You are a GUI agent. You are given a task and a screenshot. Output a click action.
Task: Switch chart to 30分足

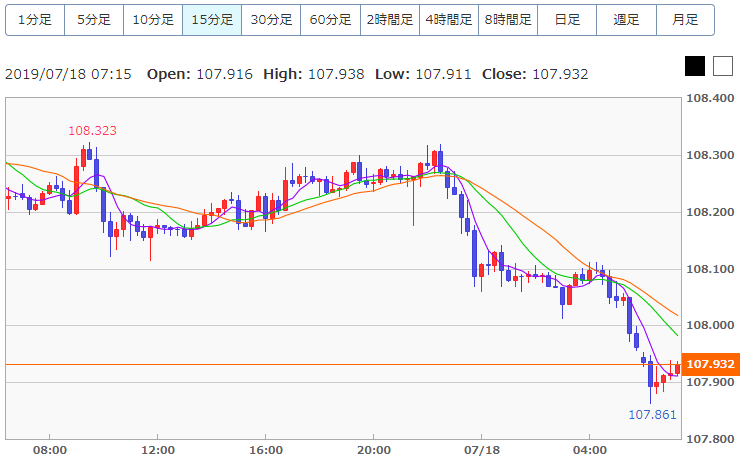(x=271, y=20)
